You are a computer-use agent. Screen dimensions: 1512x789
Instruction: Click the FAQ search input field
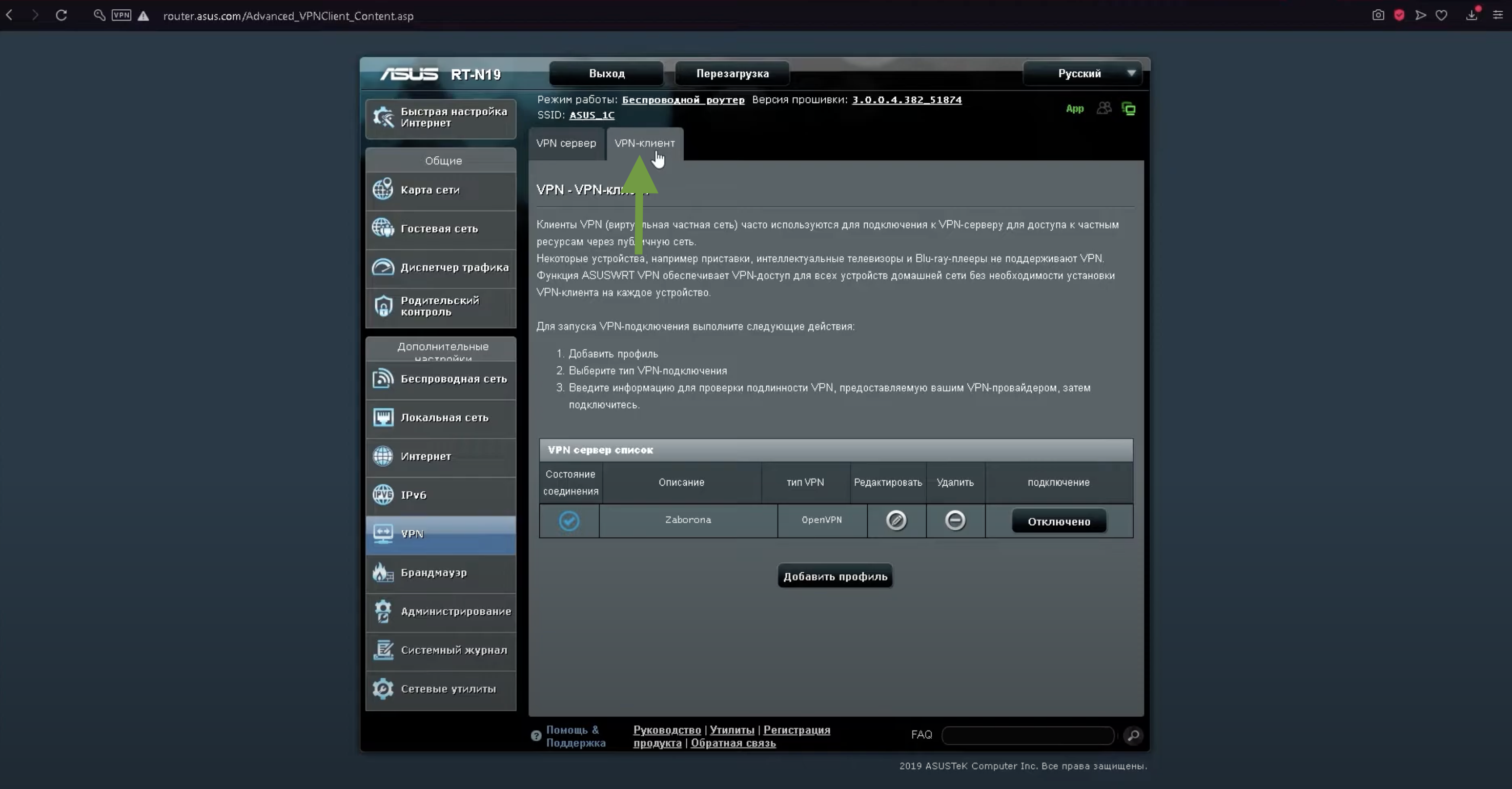tap(1027, 735)
